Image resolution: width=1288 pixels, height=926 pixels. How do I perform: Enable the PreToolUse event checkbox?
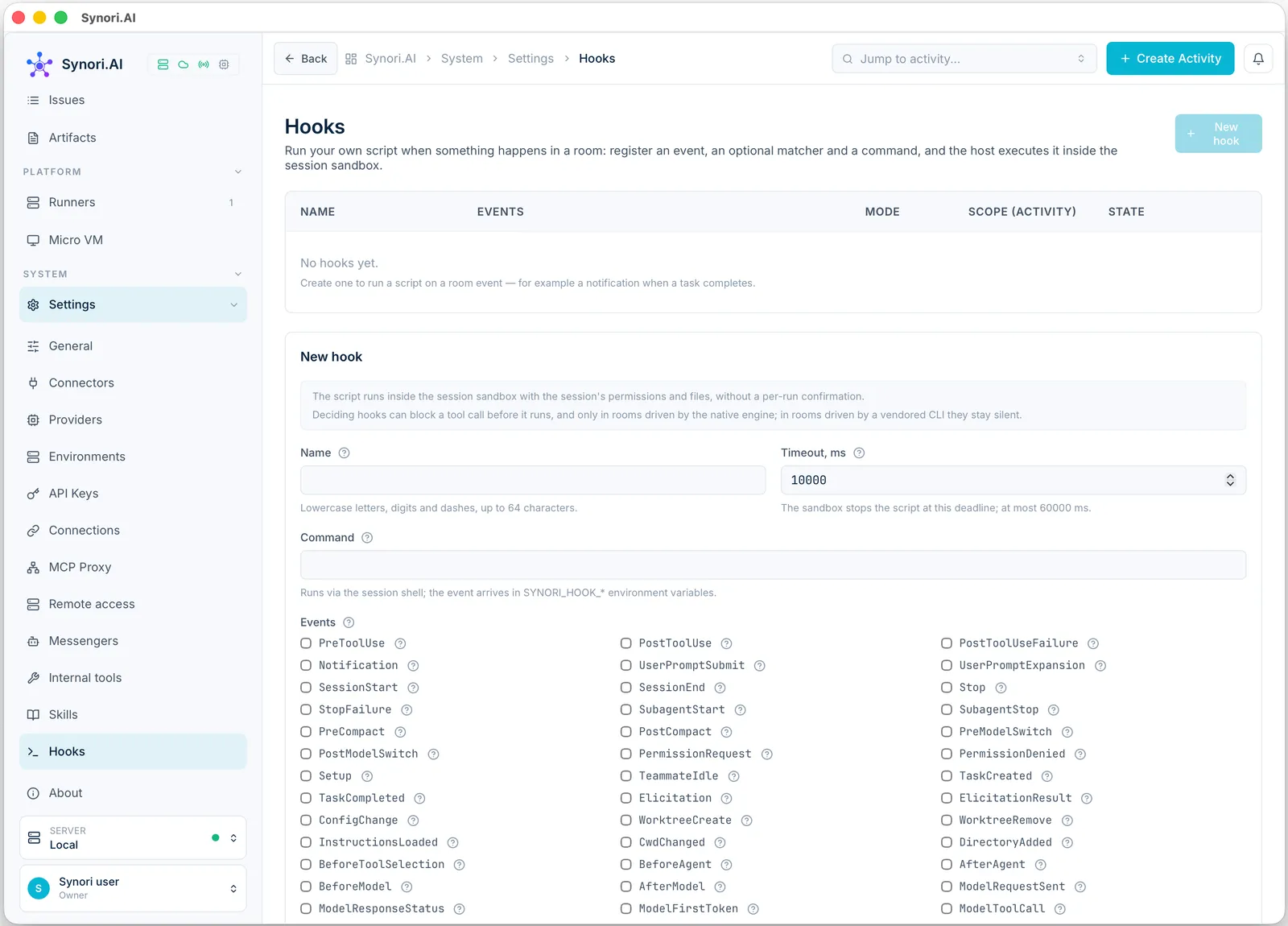coord(306,643)
